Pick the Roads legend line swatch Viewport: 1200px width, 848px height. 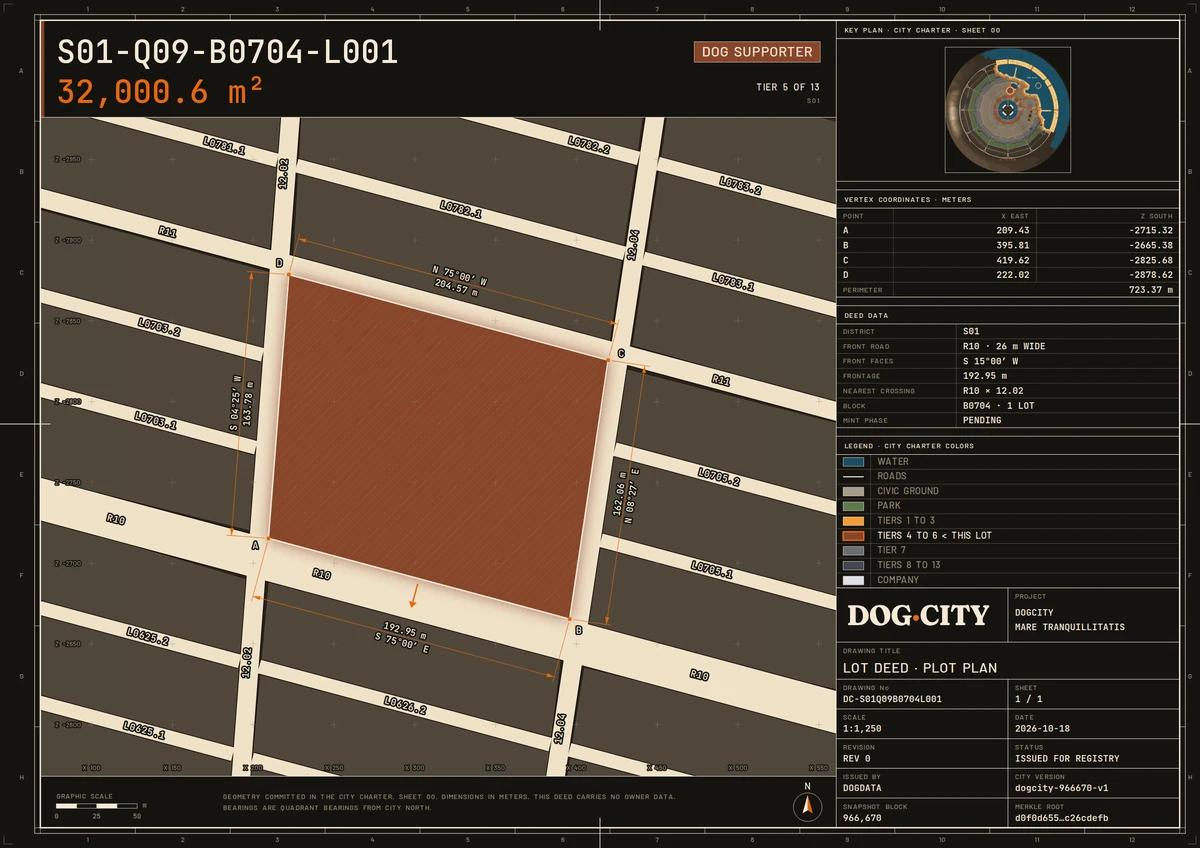click(853, 477)
